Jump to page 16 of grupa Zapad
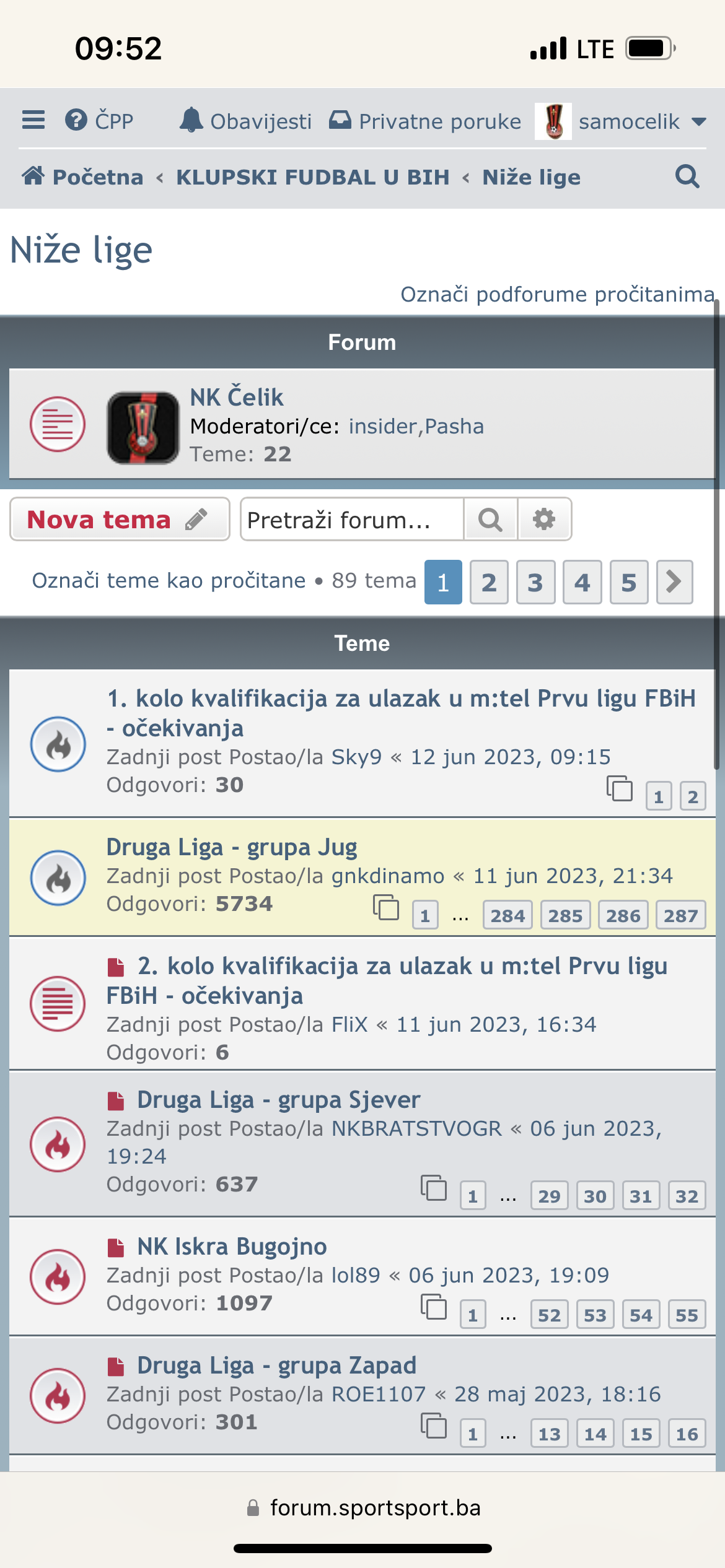 pyautogui.click(x=687, y=1434)
